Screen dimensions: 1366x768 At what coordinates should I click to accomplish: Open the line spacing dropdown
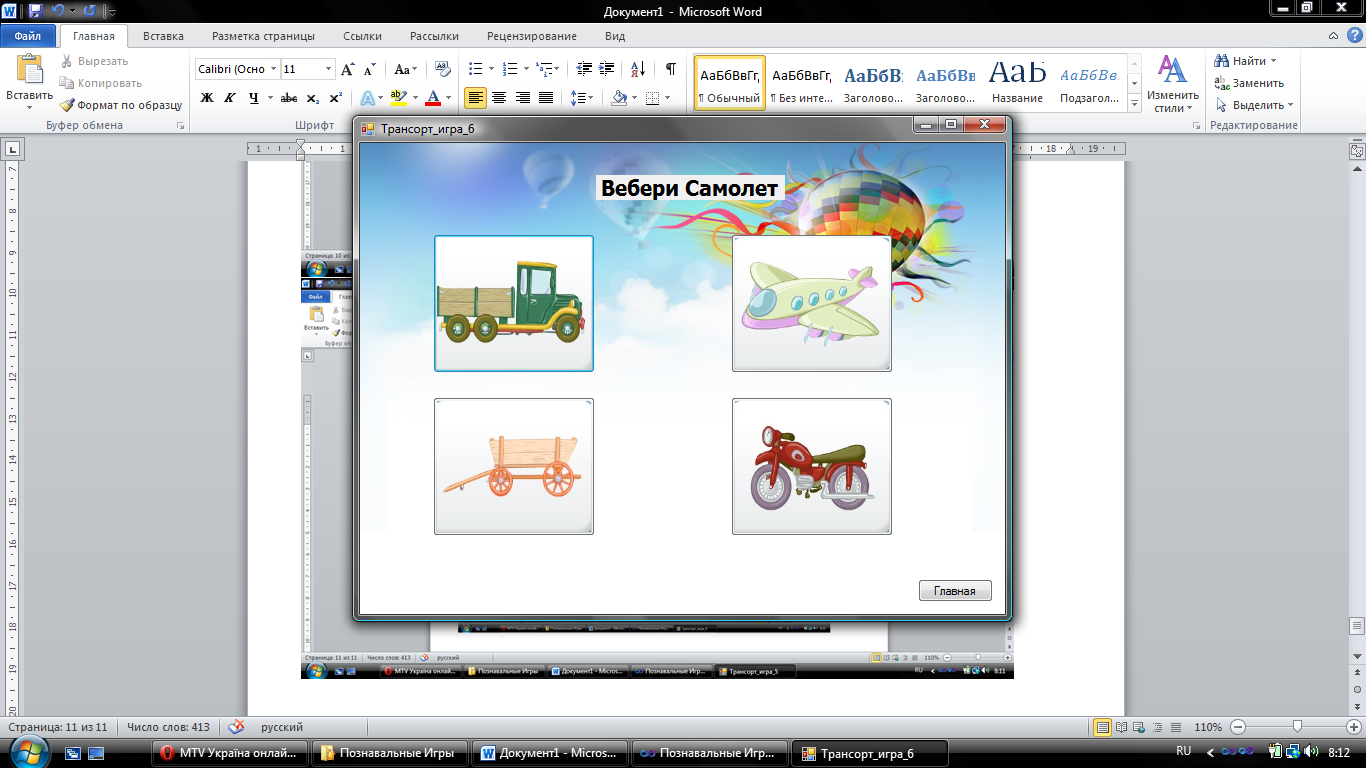click(x=581, y=98)
